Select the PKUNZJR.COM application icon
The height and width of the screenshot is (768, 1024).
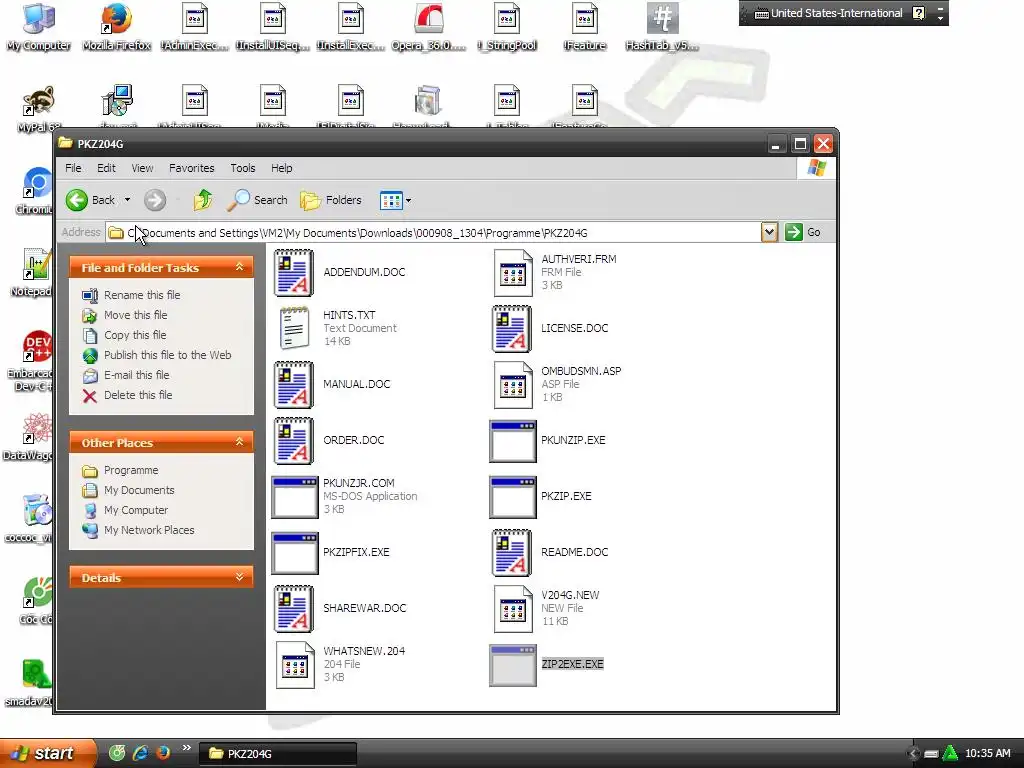pyautogui.click(x=295, y=497)
